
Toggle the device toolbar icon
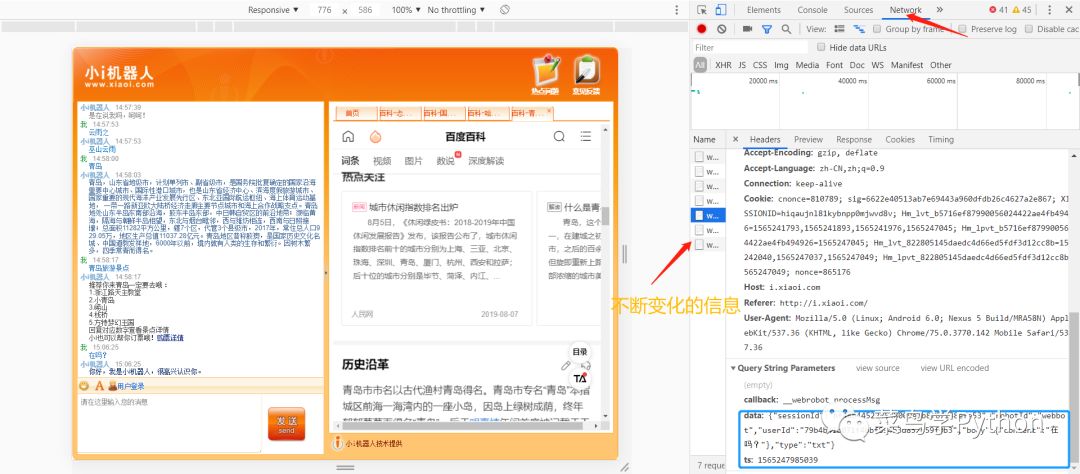point(720,10)
